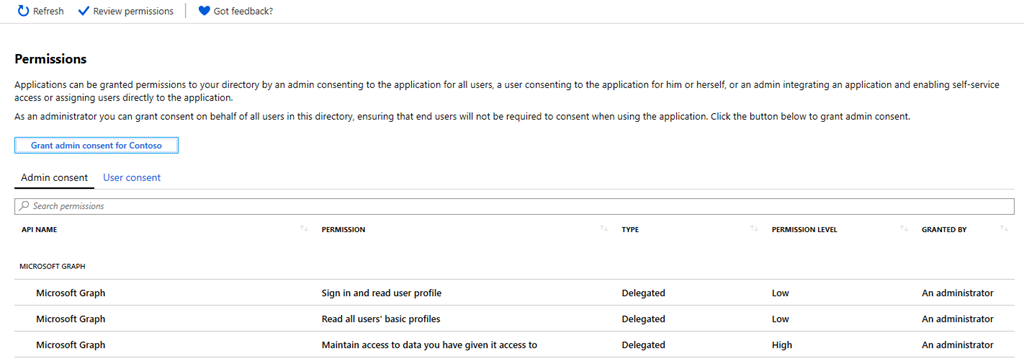Screen dimensions: 1024x364
Task: Focus the Search permissions field
Action: 514,206
